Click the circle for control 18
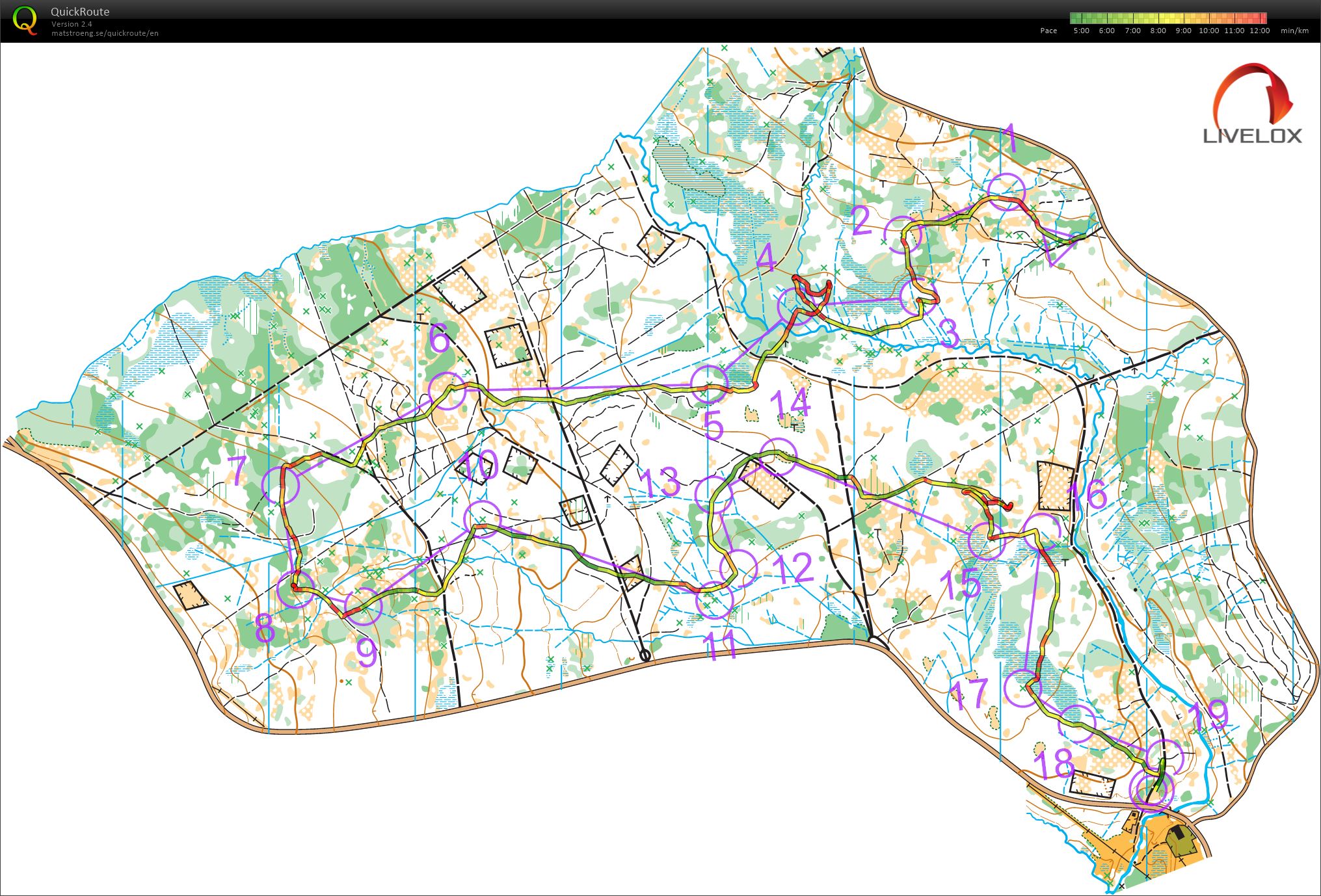Image resolution: width=1321 pixels, height=896 pixels. click(x=1077, y=723)
